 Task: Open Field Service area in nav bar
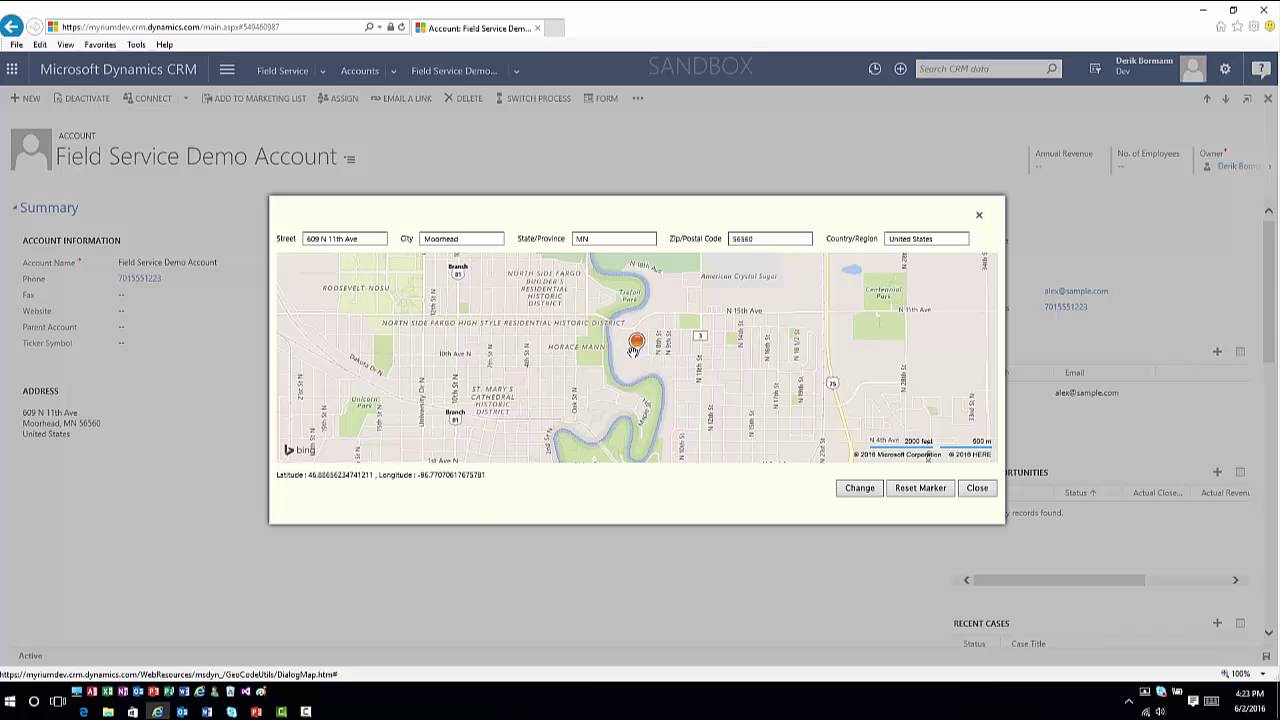point(282,71)
